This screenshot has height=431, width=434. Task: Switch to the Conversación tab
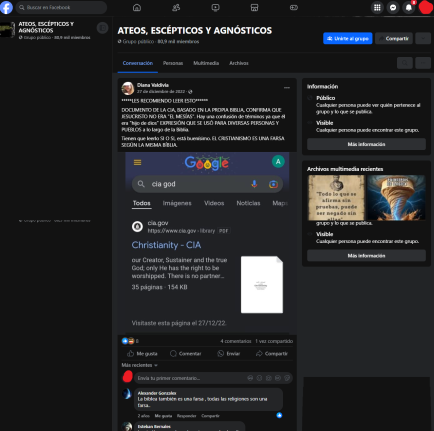click(138, 63)
